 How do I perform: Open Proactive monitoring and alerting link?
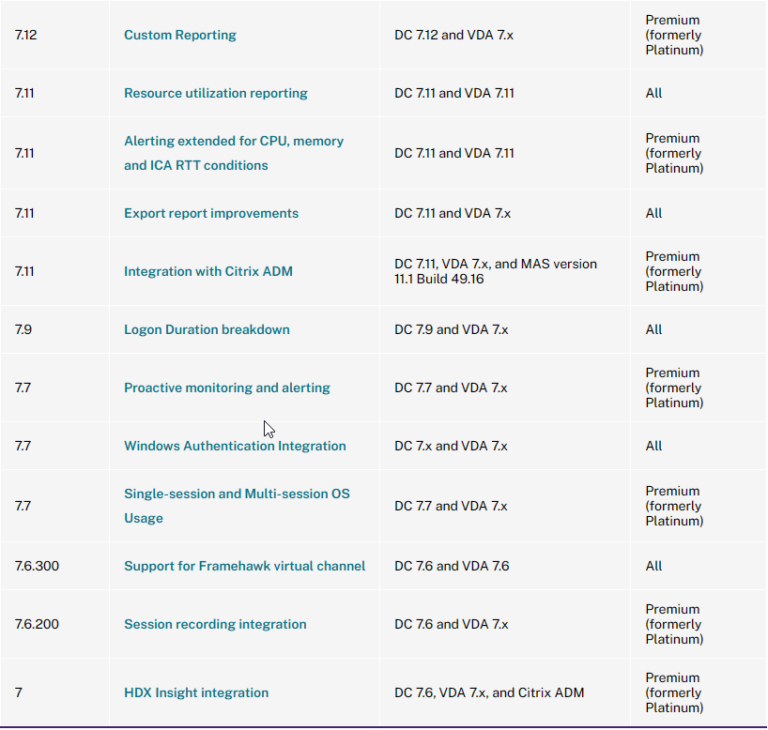click(x=226, y=388)
